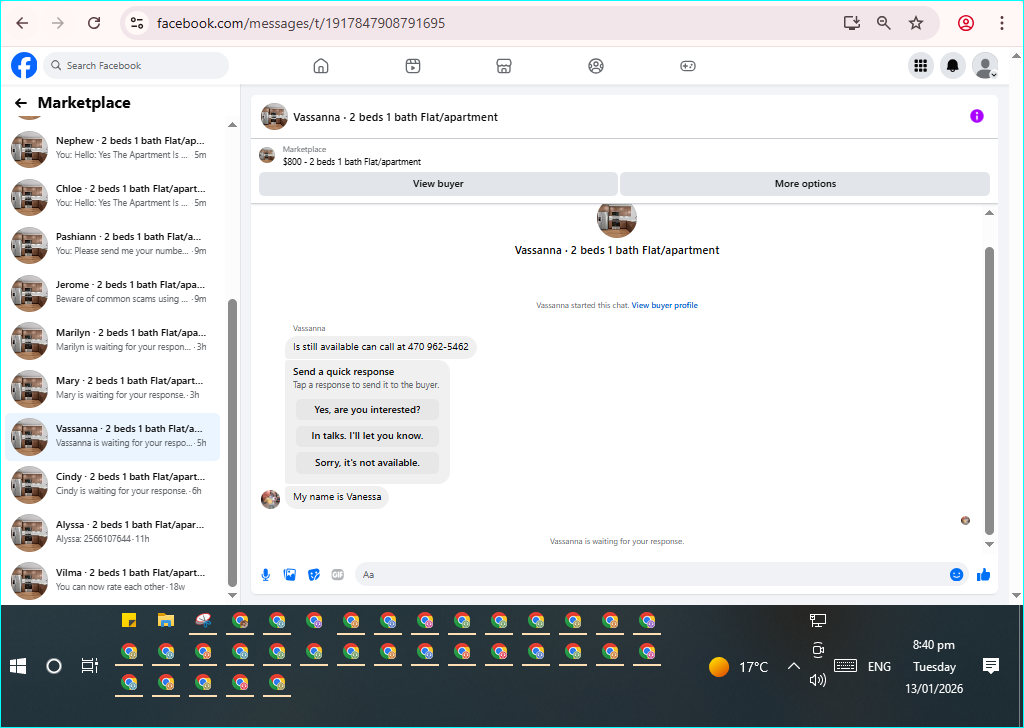The height and width of the screenshot is (728, 1024).
Task: Open the Facebook menu grid icon
Action: pos(921,65)
